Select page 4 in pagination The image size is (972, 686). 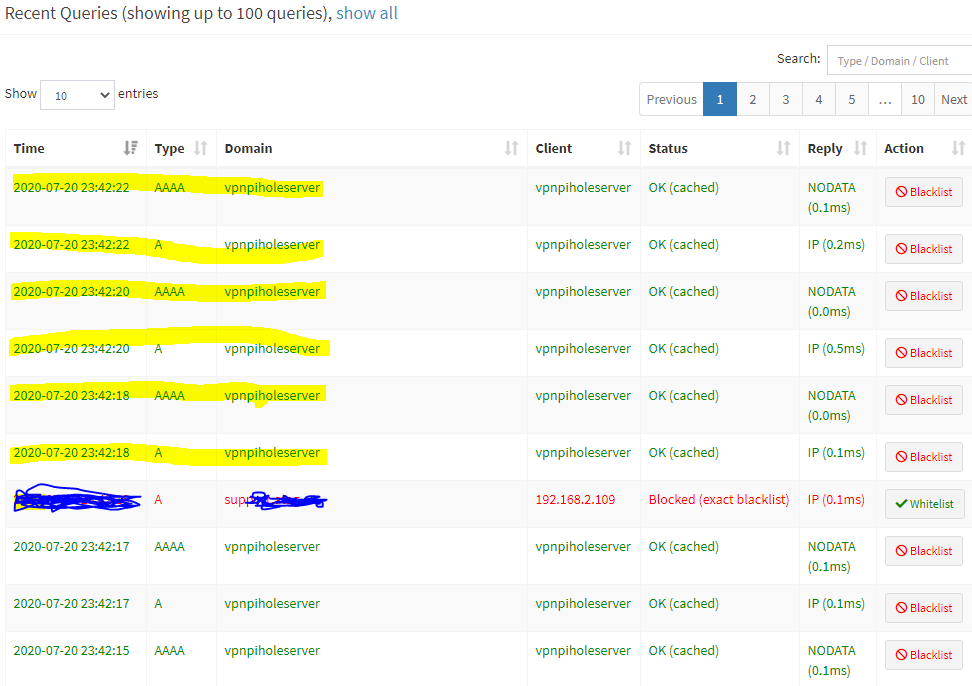pos(818,99)
